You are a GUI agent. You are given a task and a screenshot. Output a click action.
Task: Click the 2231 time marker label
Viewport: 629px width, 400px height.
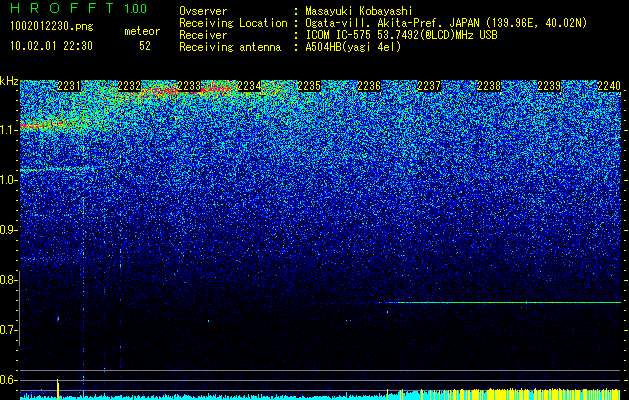69,86
